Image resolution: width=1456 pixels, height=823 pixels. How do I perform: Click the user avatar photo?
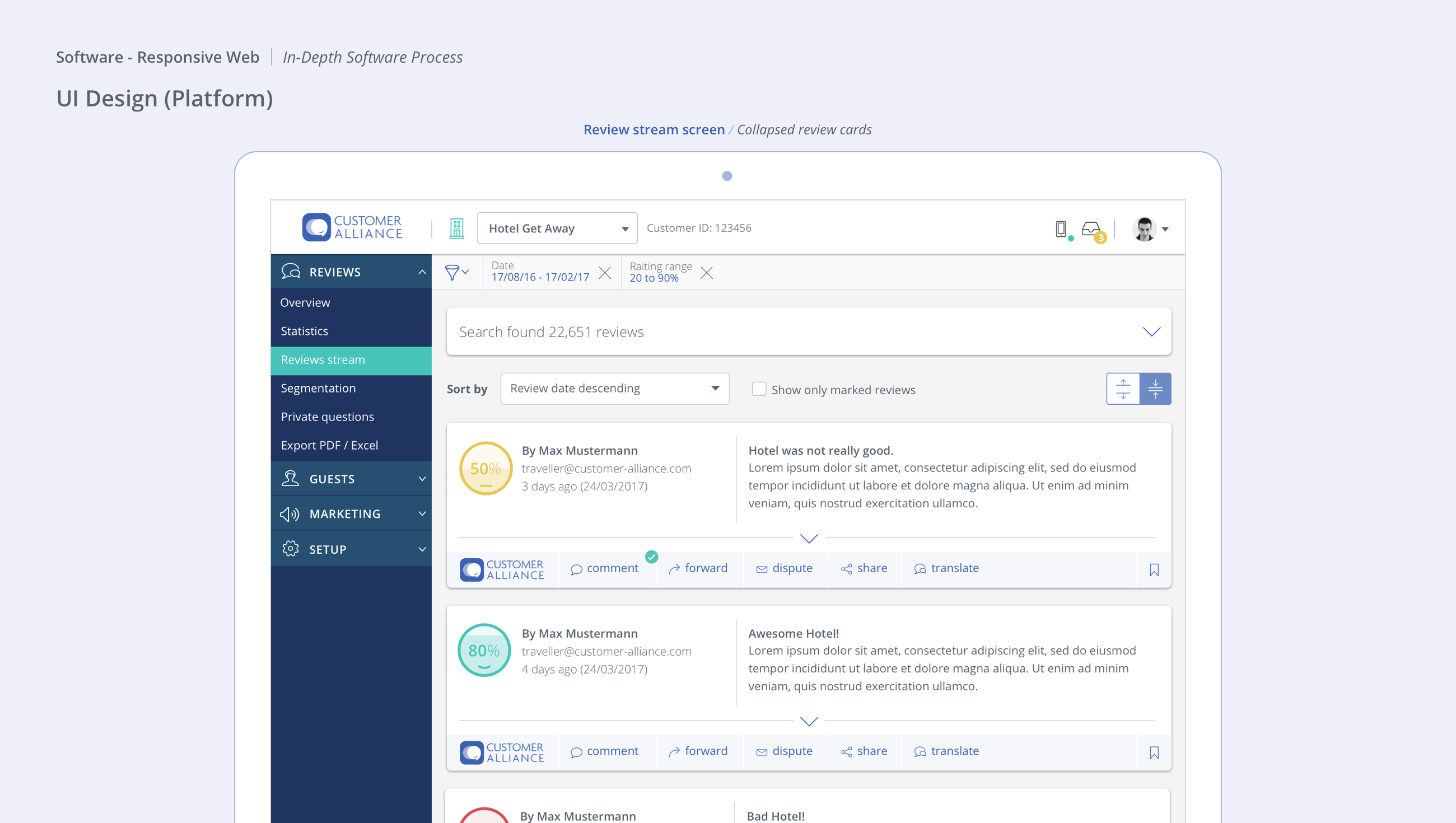pyautogui.click(x=1145, y=229)
